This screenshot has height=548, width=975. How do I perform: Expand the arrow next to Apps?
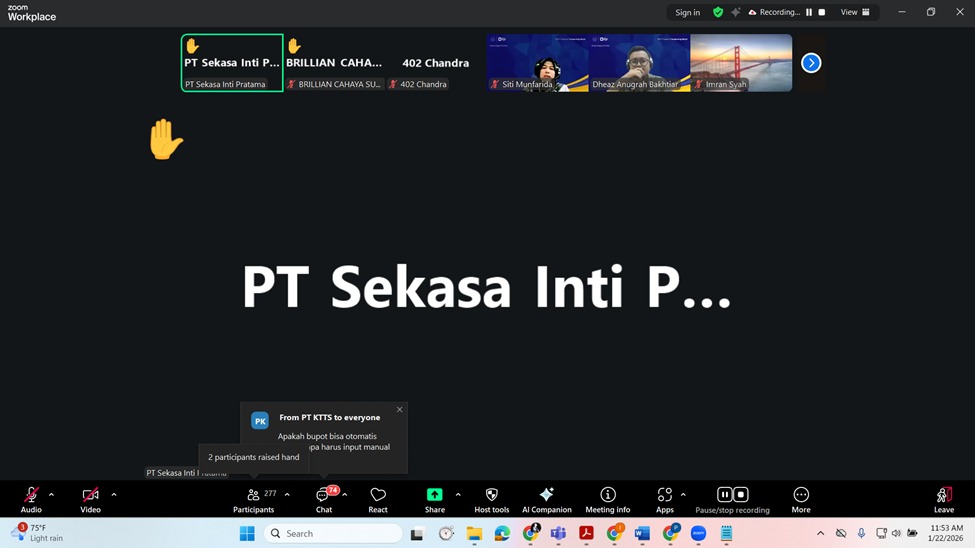(683, 495)
